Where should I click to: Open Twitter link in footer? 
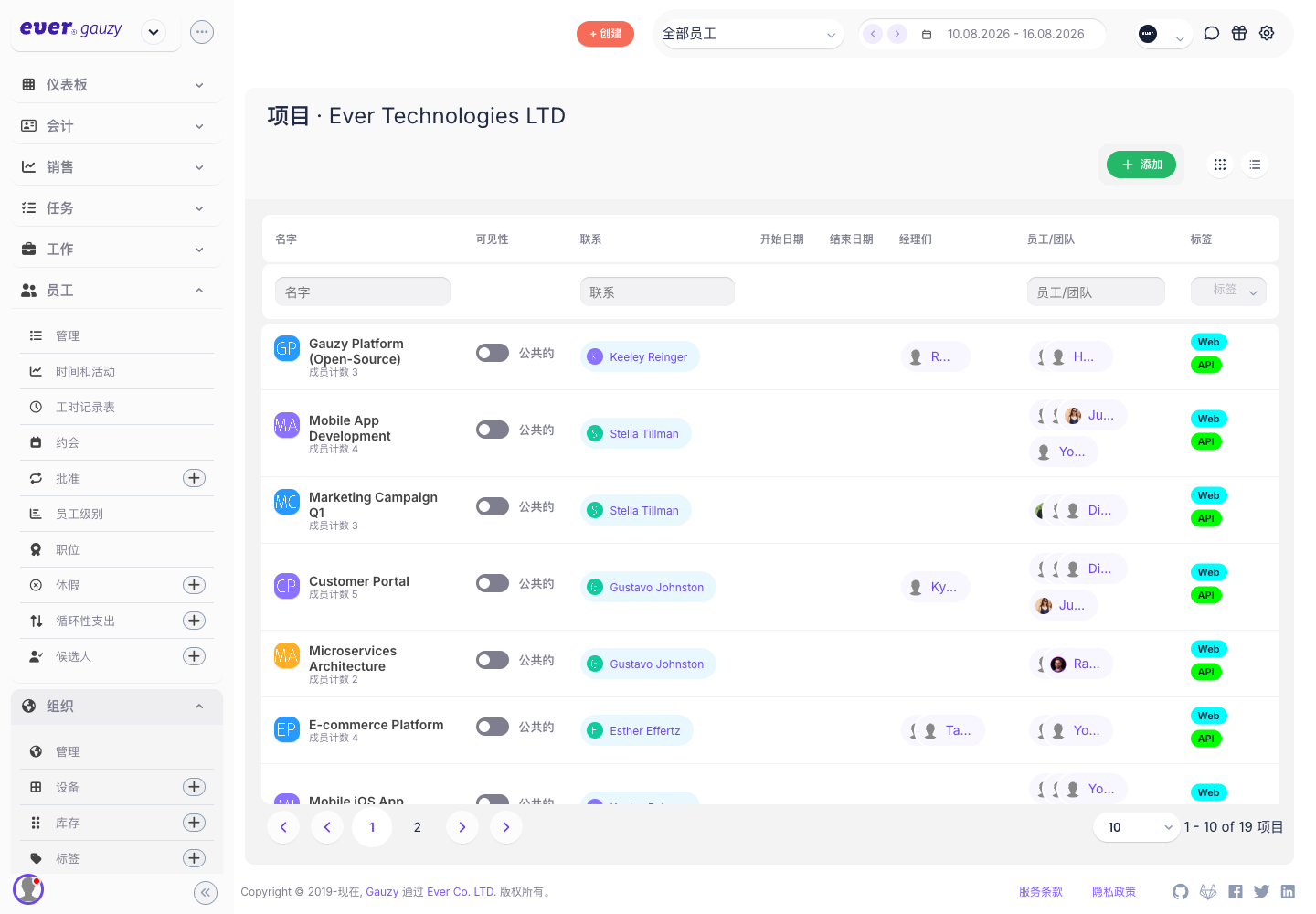[1262, 892]
